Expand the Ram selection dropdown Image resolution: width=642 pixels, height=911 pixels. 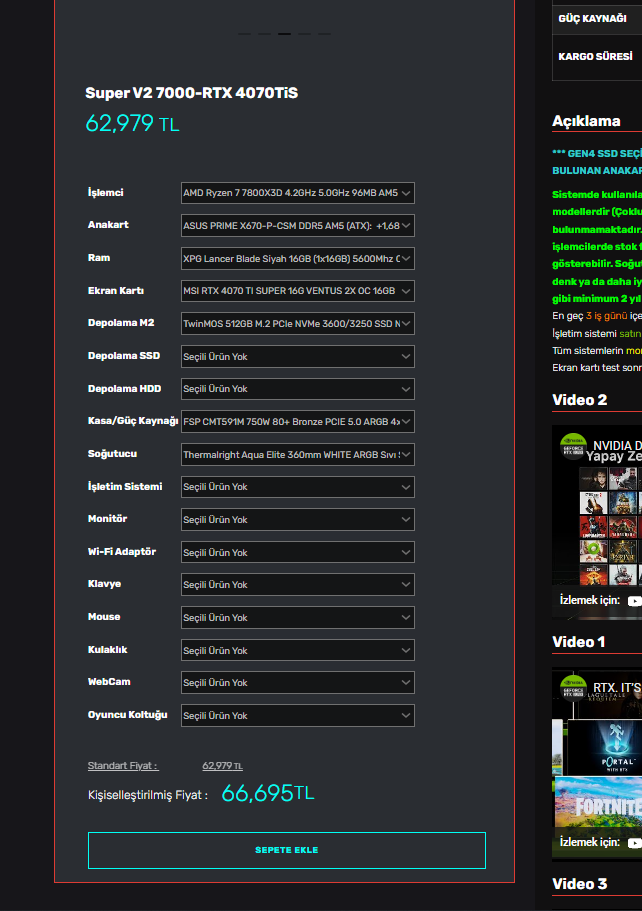pos(297,259)
